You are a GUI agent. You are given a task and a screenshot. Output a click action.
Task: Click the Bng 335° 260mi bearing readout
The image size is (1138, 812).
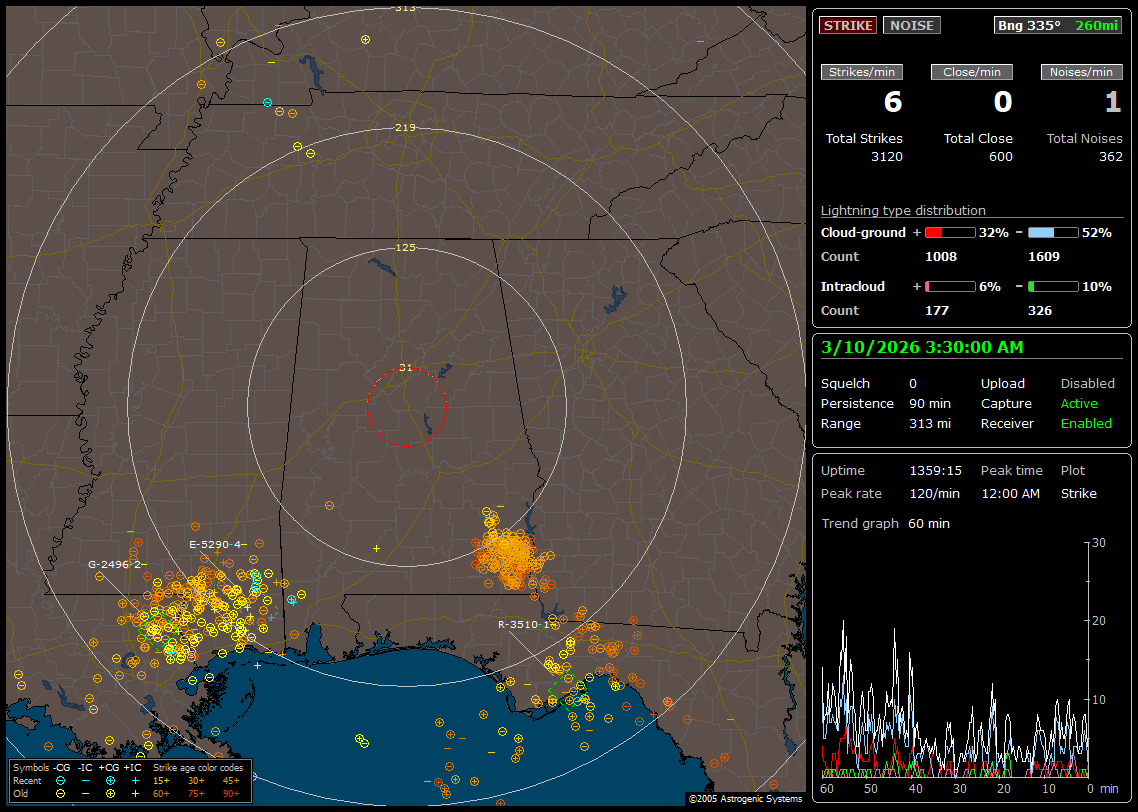[1058, 25]
